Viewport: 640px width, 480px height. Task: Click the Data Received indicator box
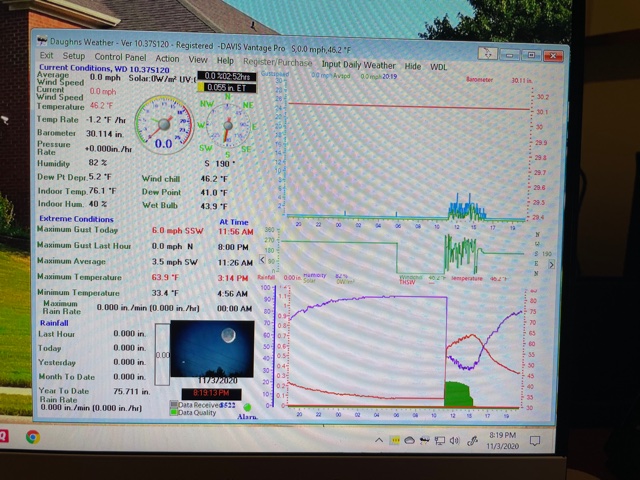point(174,404)
